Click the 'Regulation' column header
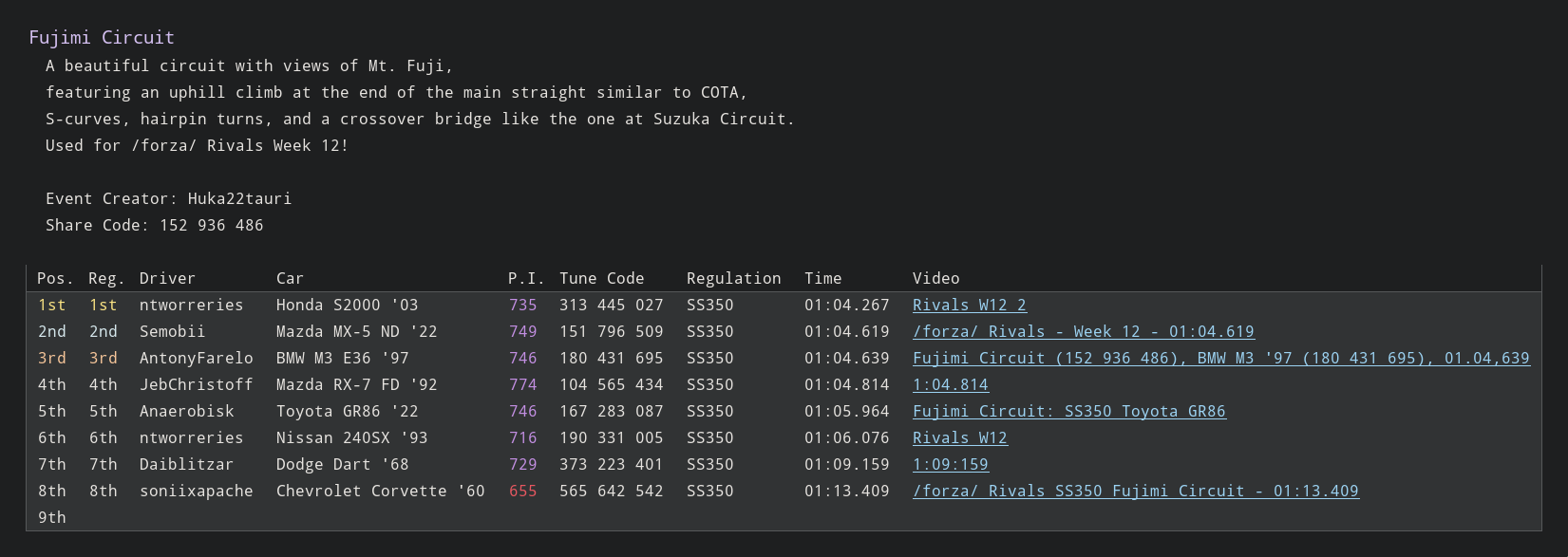 (x=734, y=278)
